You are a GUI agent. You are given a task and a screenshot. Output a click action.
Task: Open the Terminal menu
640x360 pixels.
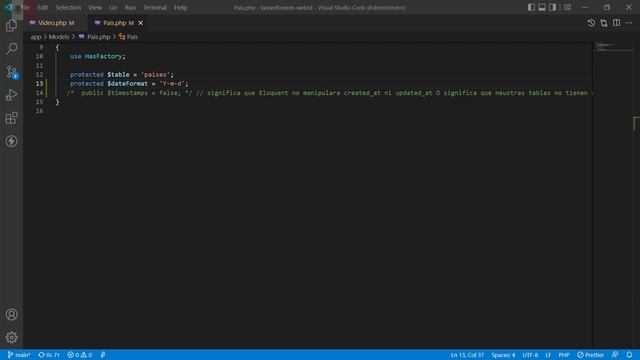[155, 7]
